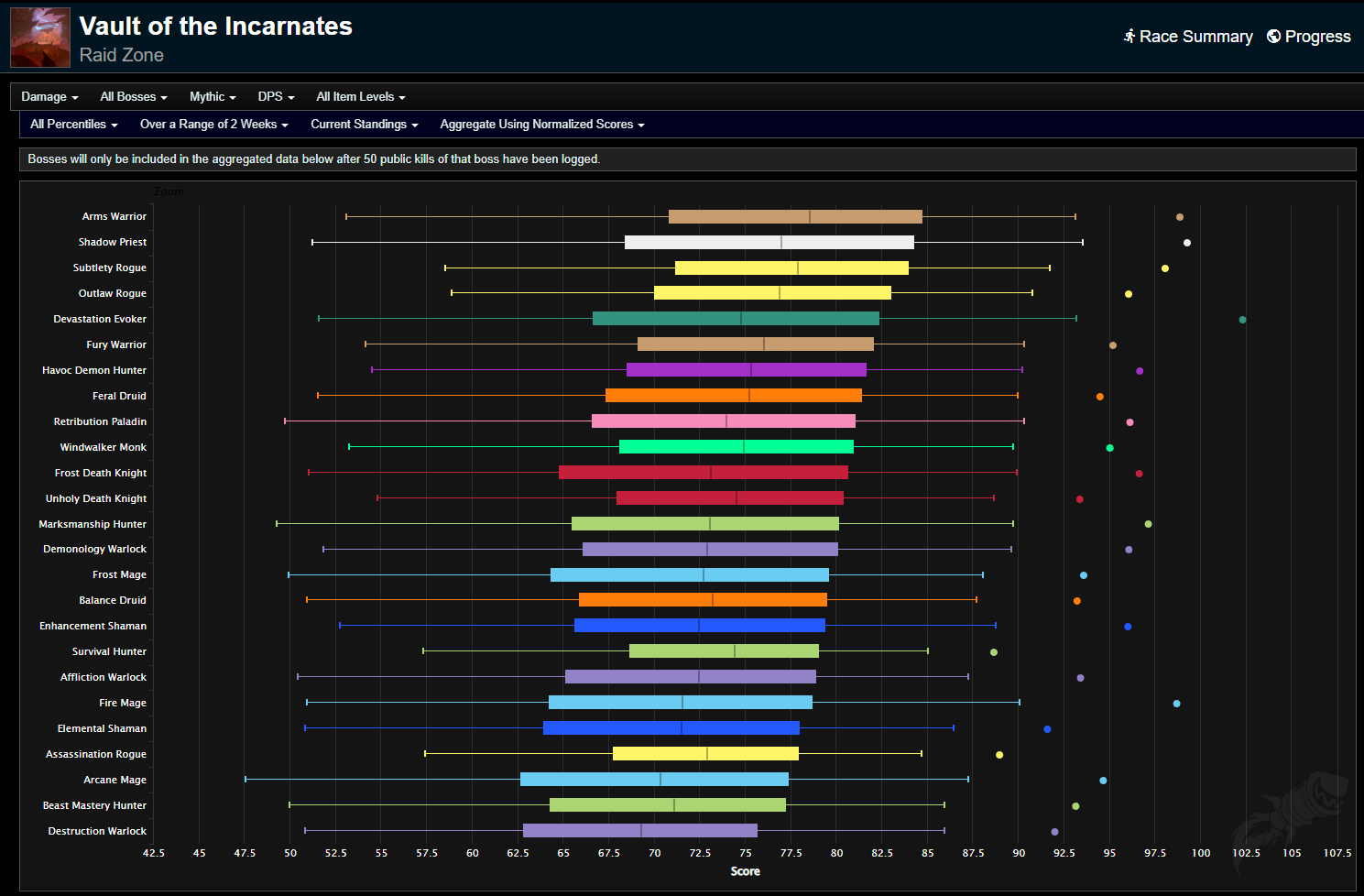This screenshot has width=1364, height=896.
Task: Click the Vault of the Incarnates heading
Action: click(216, 26)
